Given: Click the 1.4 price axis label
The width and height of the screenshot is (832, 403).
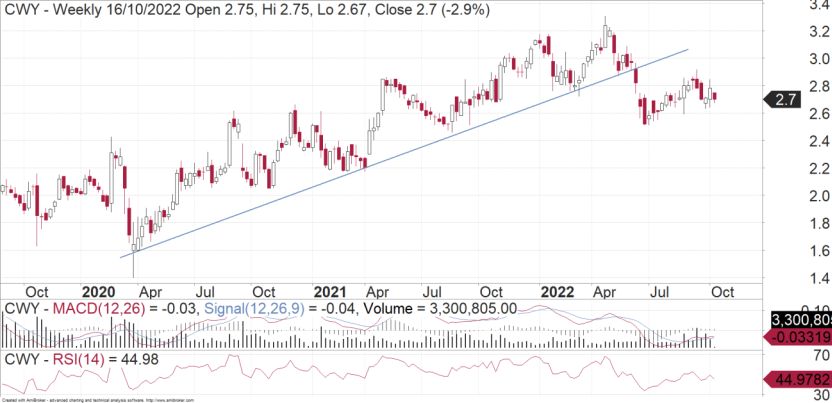Looking at the screenshot, I should (819, 278).
